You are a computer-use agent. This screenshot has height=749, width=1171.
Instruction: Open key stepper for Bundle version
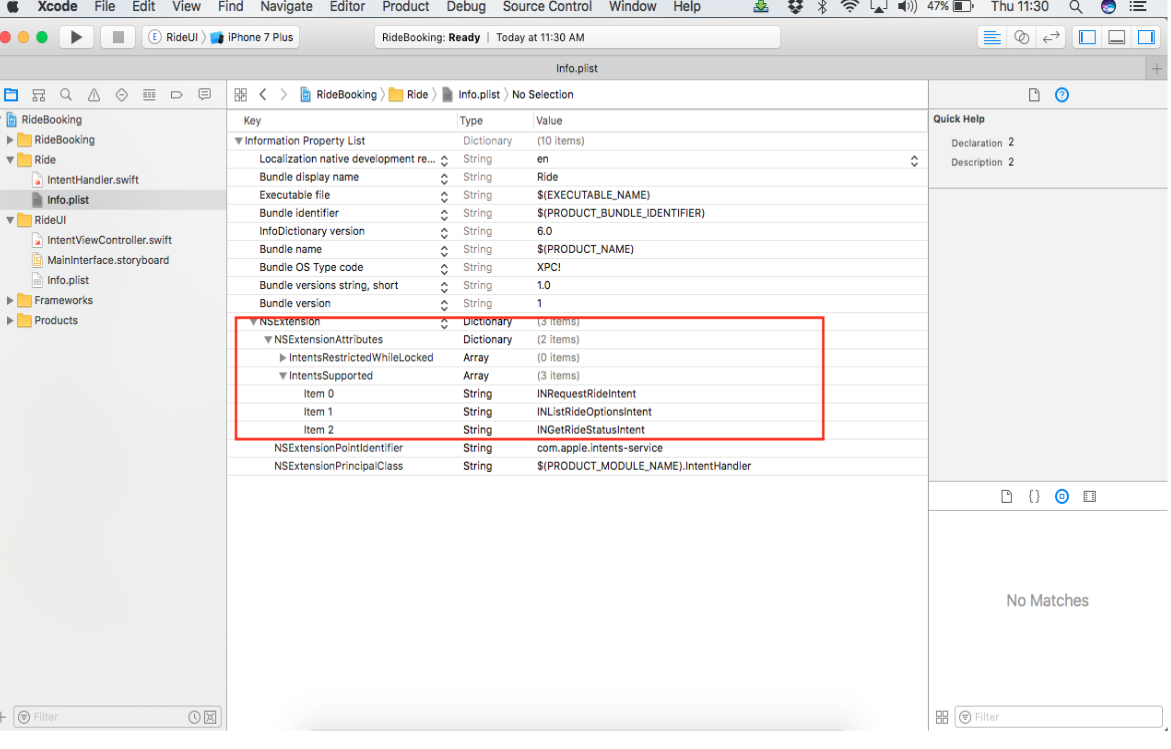444,305
